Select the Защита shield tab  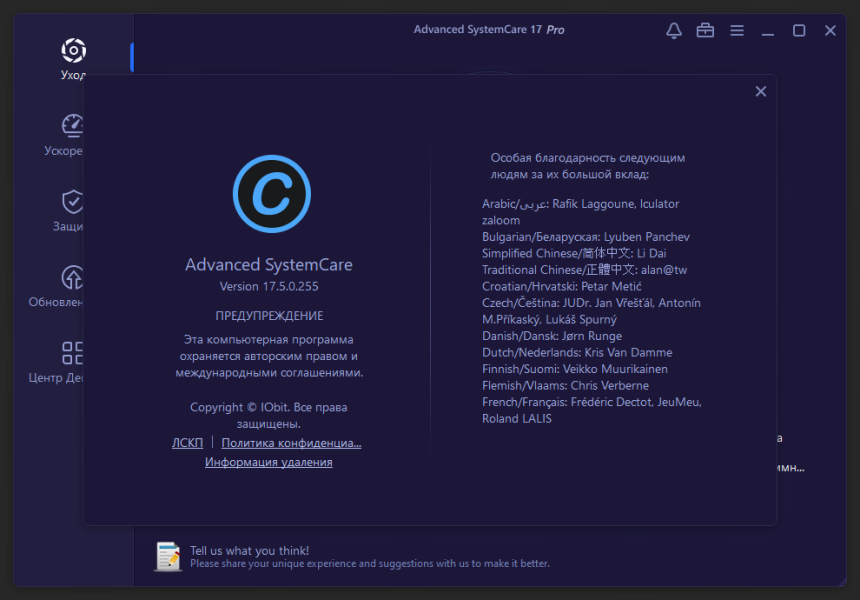coord(69,211)
